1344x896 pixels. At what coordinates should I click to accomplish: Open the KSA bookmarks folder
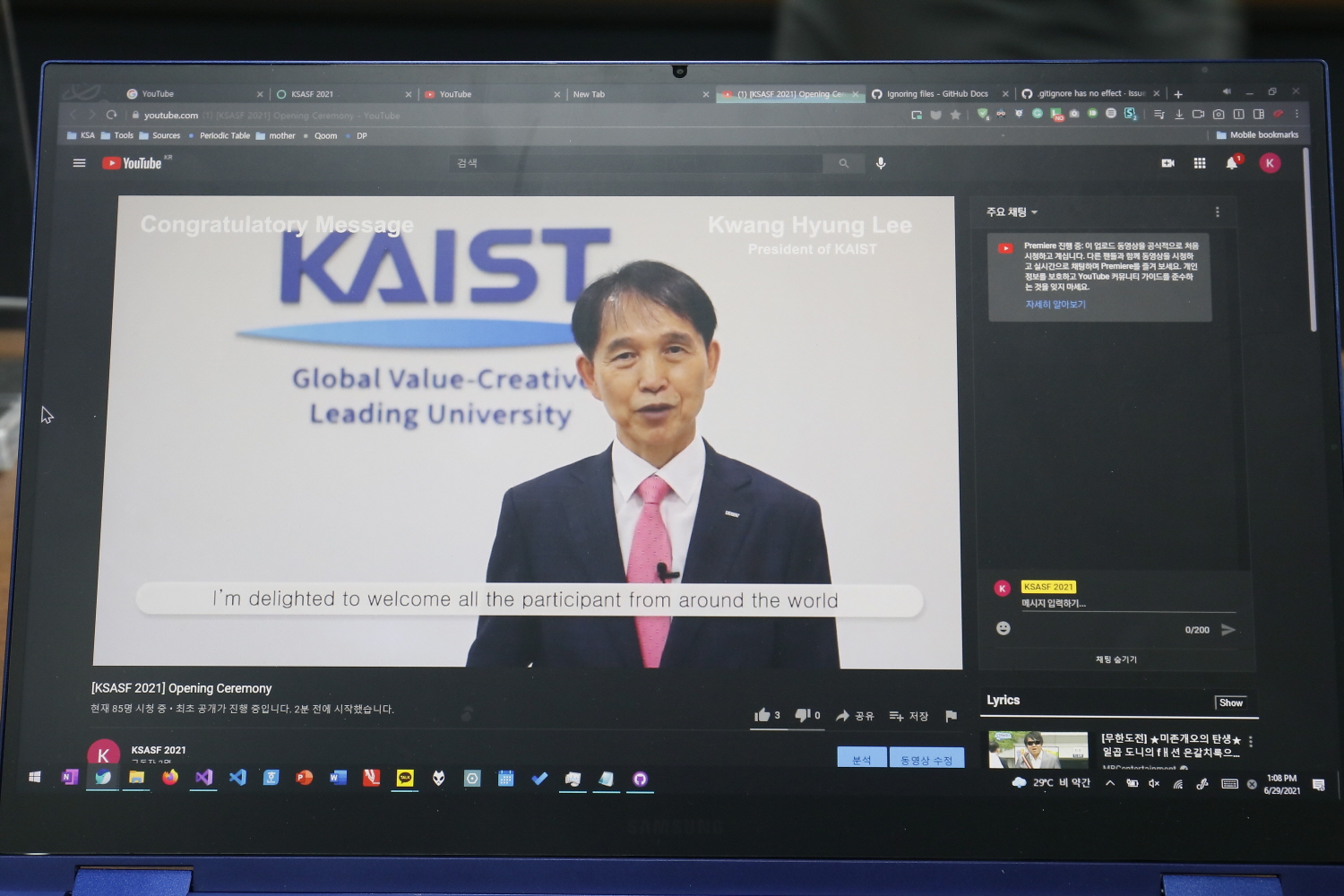81,136
